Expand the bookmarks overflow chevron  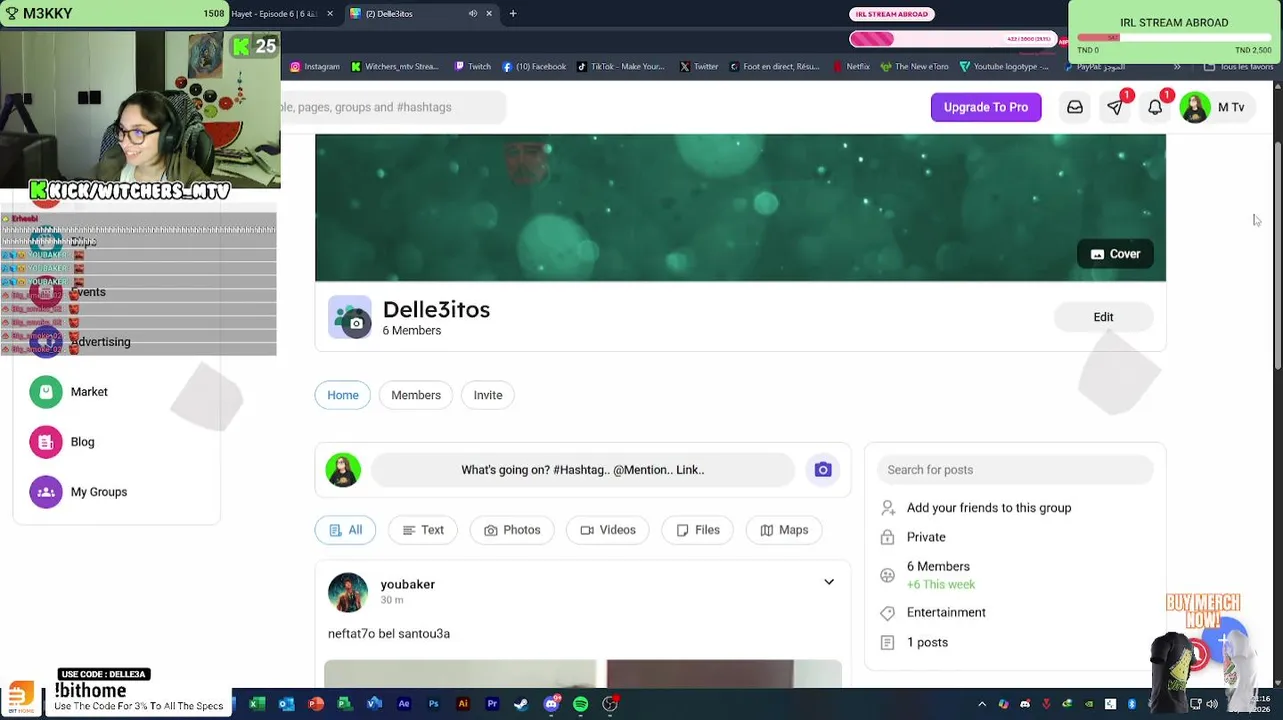1177,67
